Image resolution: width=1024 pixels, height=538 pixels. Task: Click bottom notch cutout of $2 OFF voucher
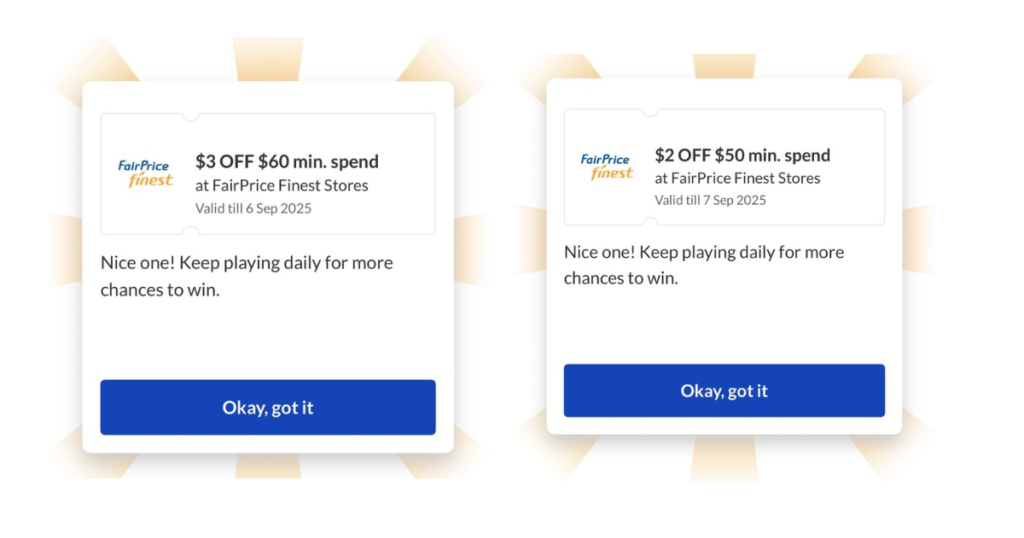[x=649, y=223]
